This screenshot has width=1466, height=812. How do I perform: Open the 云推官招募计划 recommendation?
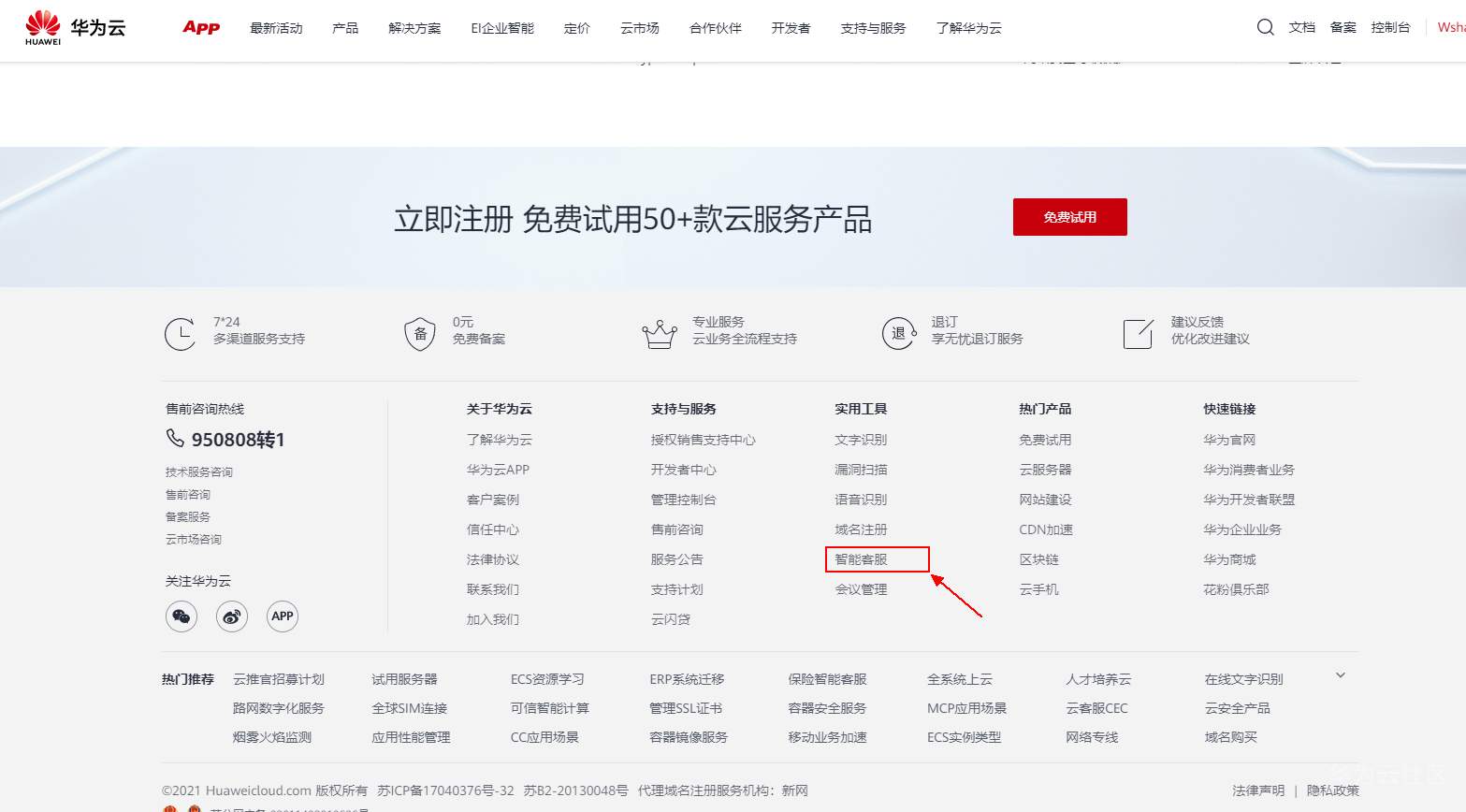pos(279,679)
